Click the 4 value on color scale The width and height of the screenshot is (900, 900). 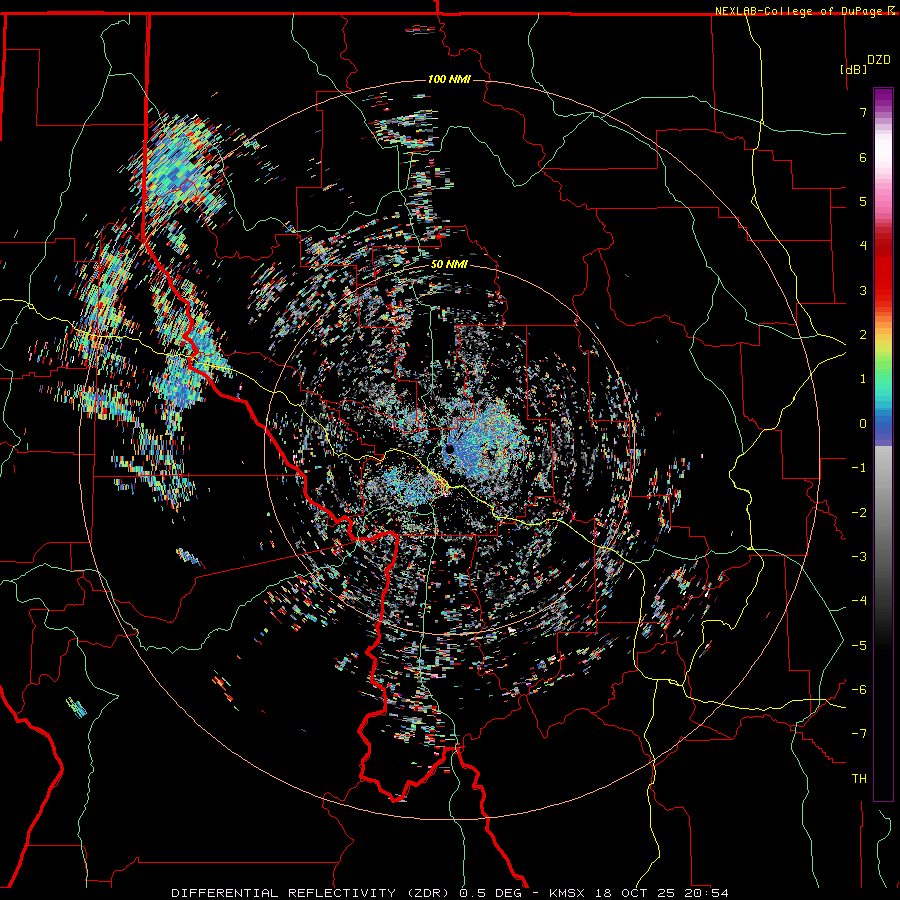[863, 246]
